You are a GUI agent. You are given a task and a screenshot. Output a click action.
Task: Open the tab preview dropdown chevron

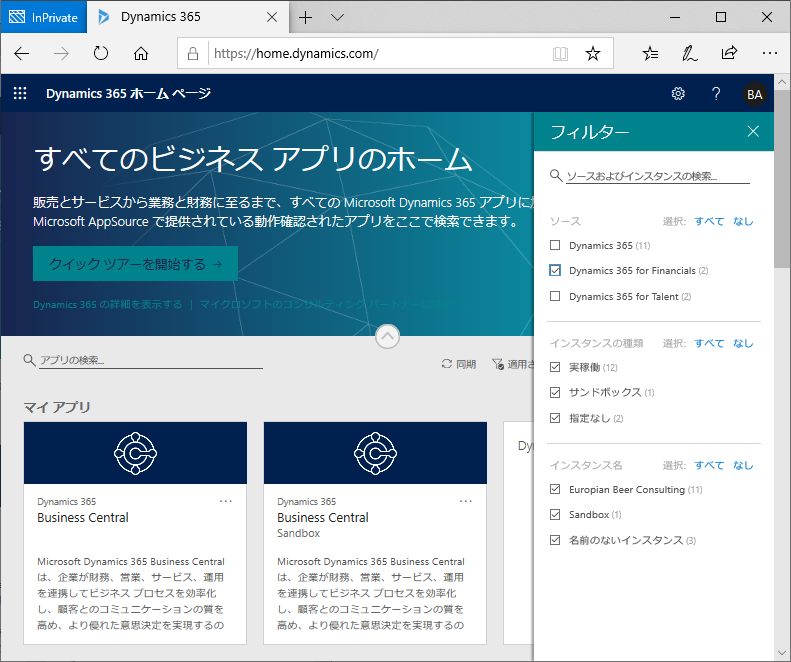point(337,18)
